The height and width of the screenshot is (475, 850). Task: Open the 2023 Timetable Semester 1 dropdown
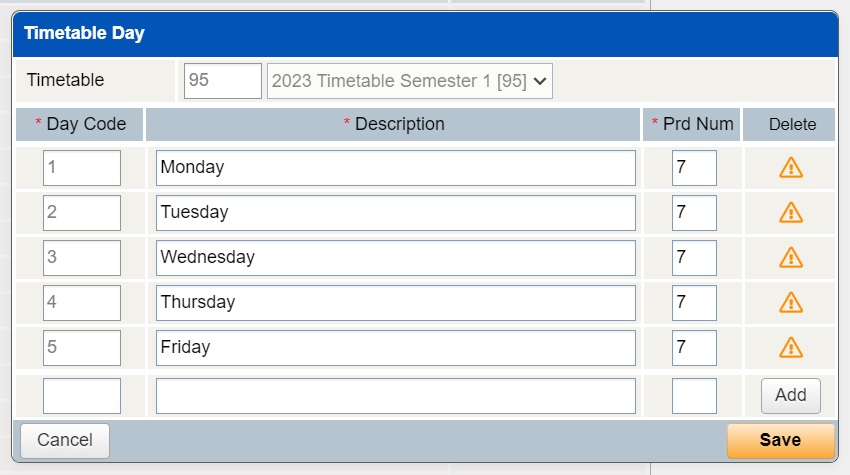(x=409, y=81)
